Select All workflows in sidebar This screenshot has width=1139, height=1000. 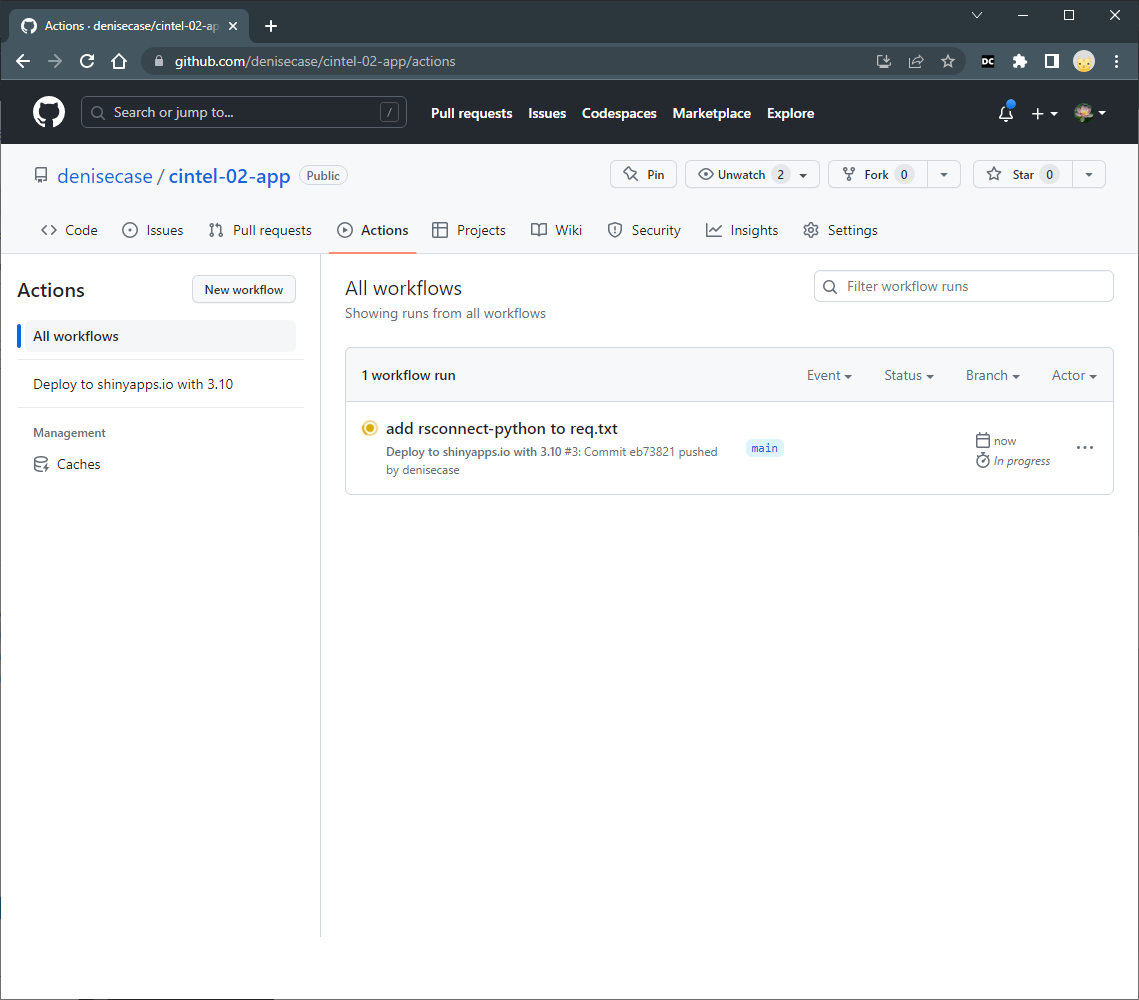tap(160, 336)
